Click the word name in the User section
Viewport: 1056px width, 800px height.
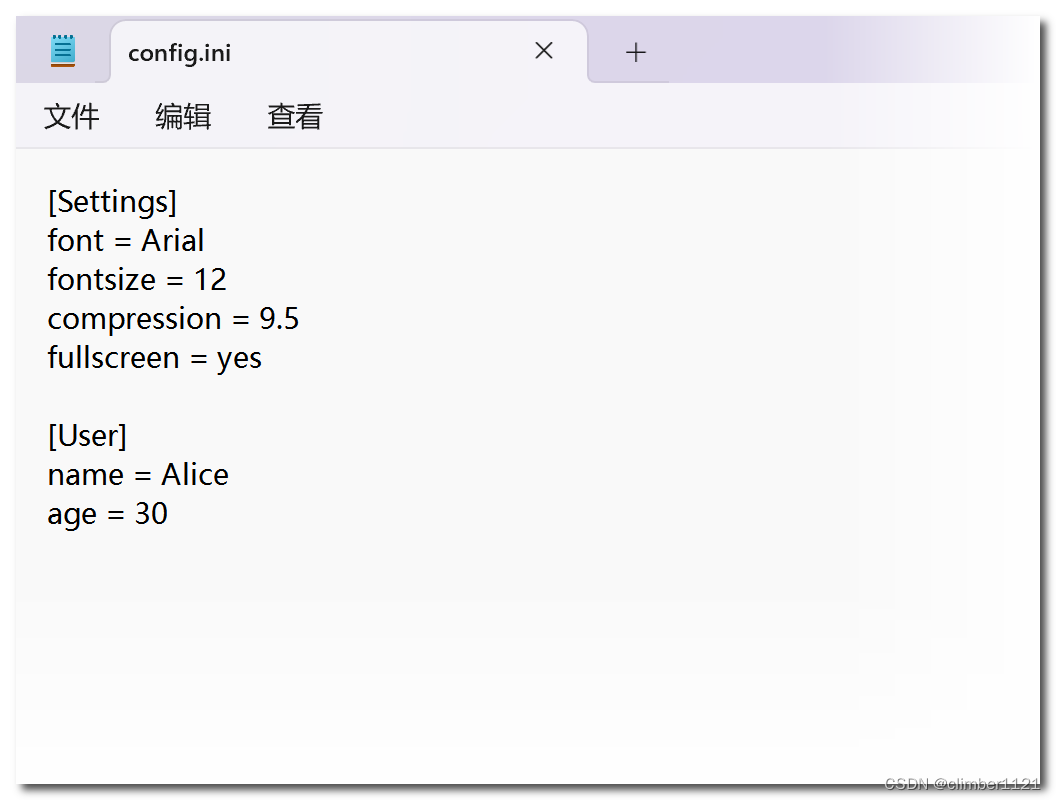tap(84, 475)
